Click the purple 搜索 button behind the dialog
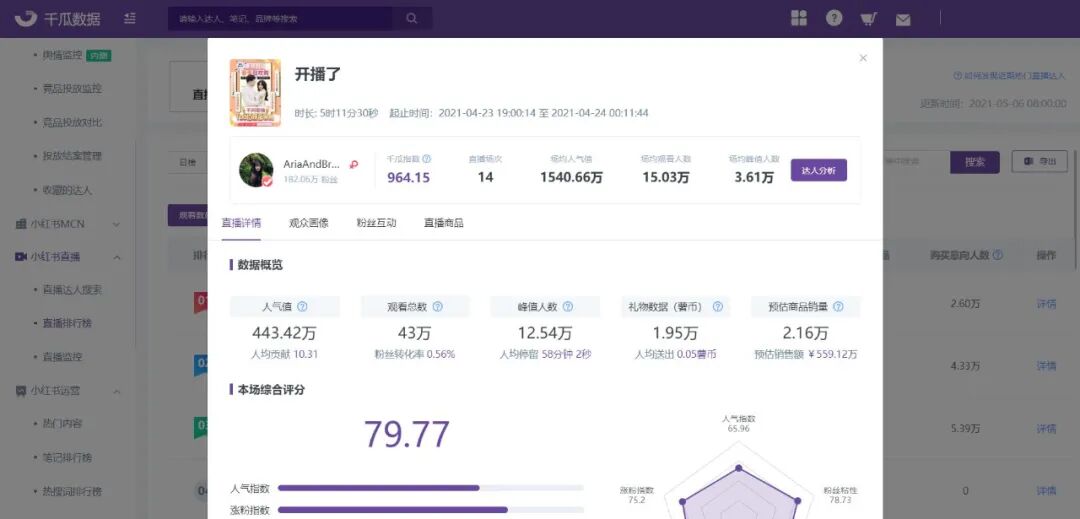Image resolution: width=1080 pixels, height=519 pixels. click(x=975, y=162)
